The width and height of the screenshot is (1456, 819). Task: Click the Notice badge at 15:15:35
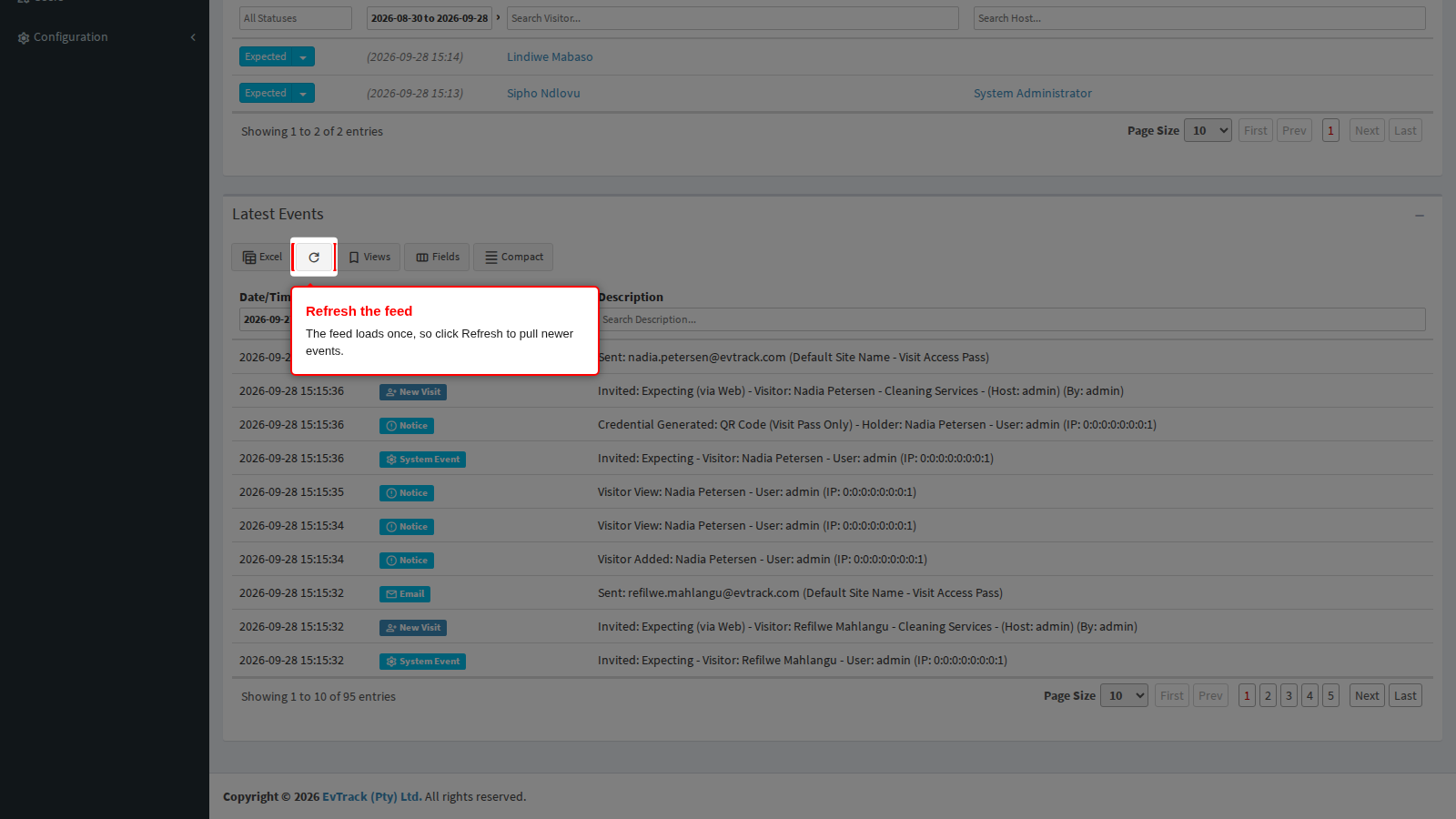tap(407, 493)
